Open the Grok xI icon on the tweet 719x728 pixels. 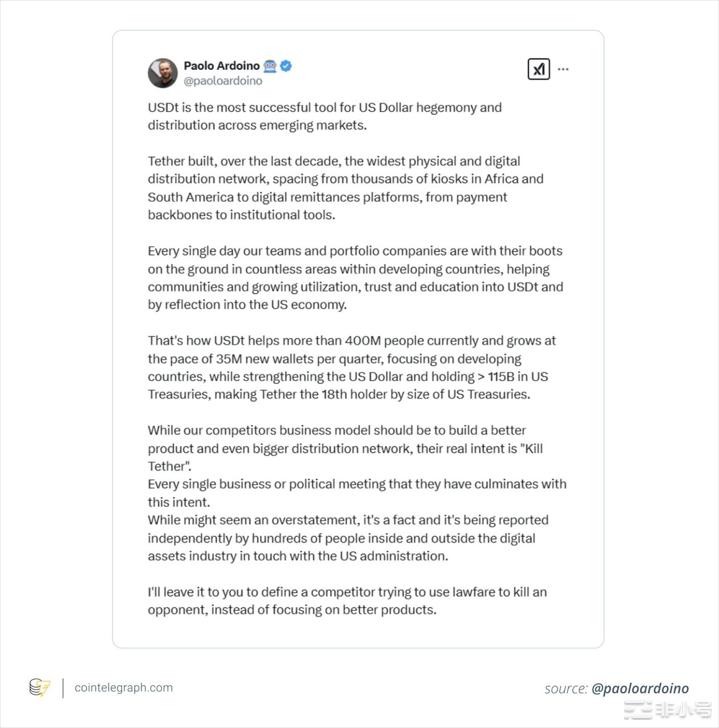(x=538, y=69)
